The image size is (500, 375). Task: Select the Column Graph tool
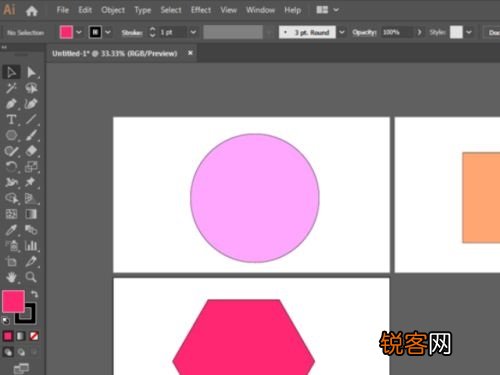(31, 246)
